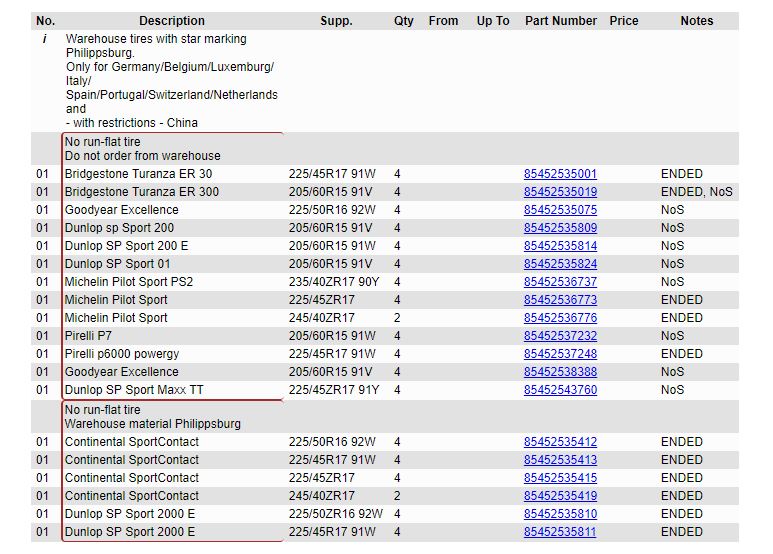The height and width of the screenshot is (554, 773).
Task: Open part number link 85452535809
Action: (x=560, y=228)
